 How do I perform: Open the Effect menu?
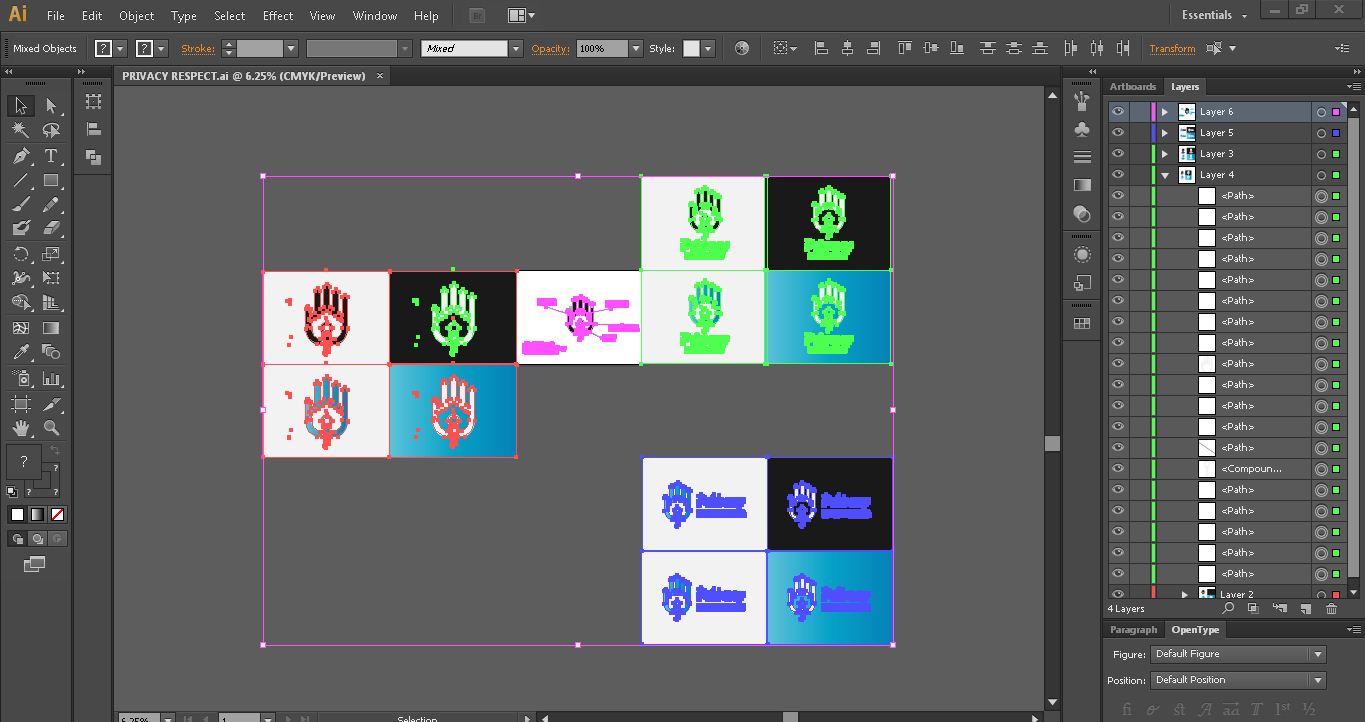(278, 16)
